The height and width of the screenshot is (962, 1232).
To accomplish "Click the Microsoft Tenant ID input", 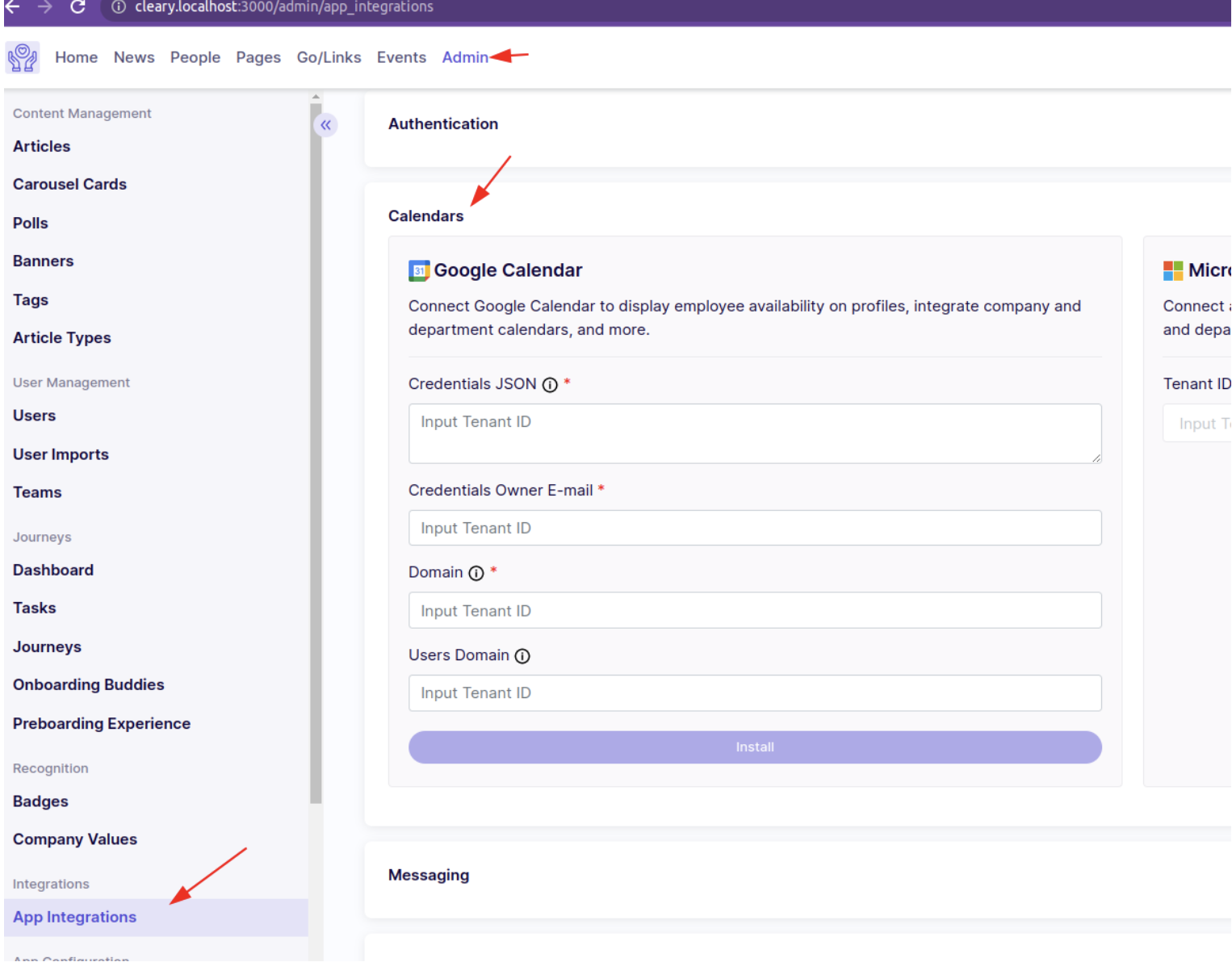I will coord(1197,423).
